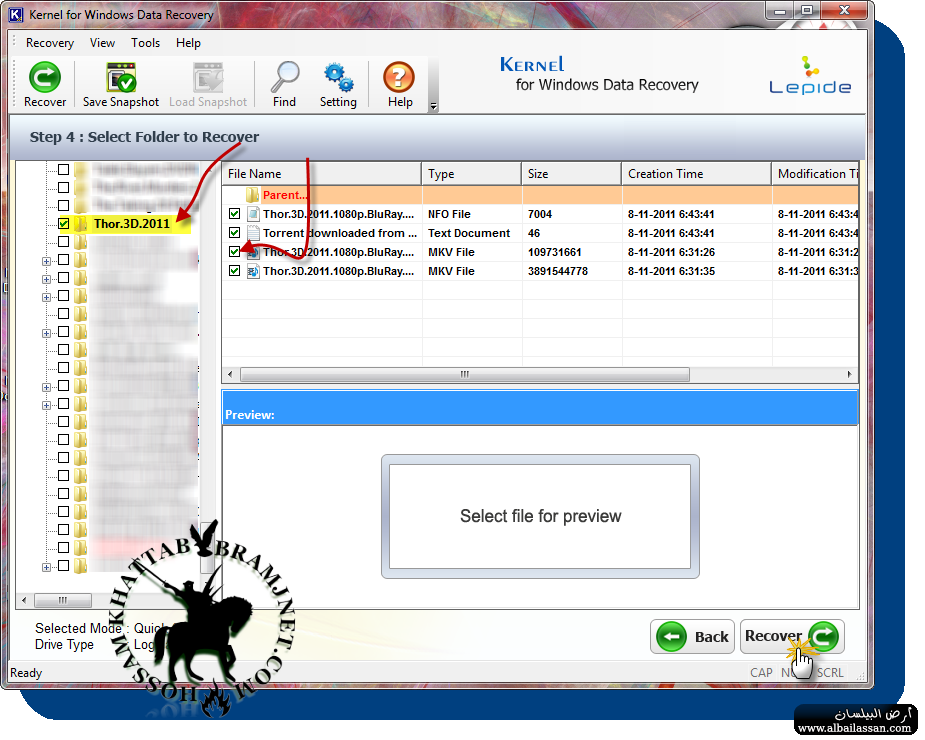The height and width of the screenshot is (740, 925).
Task: Click the size value 46
Action: tap(534, 233)
